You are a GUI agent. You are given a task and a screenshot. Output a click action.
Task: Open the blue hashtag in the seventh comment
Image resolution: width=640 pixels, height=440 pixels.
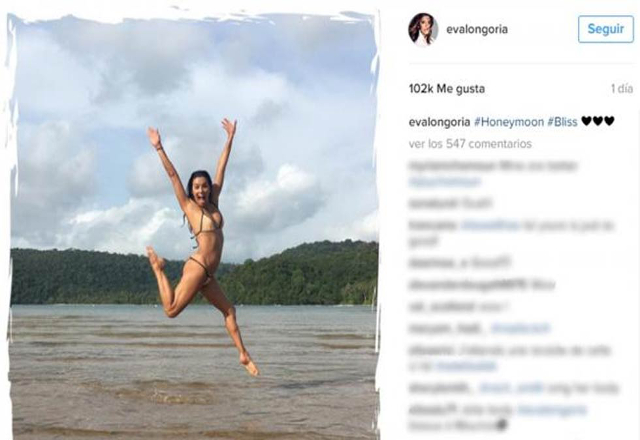pyautogui.click(x=520, y=328)
